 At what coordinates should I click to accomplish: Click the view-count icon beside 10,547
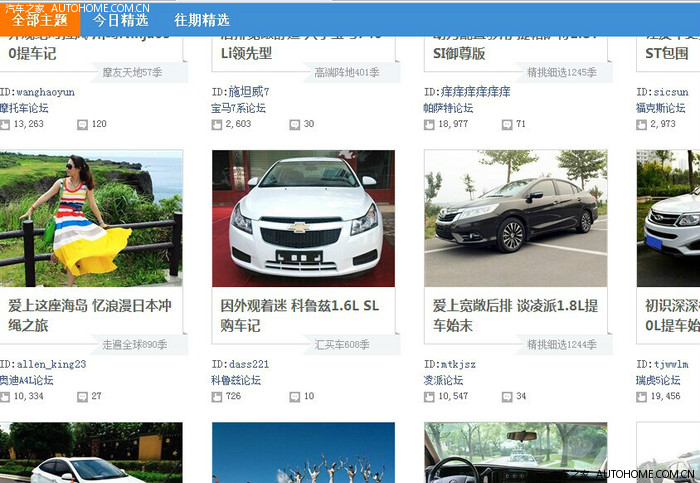tap(429, 396)
